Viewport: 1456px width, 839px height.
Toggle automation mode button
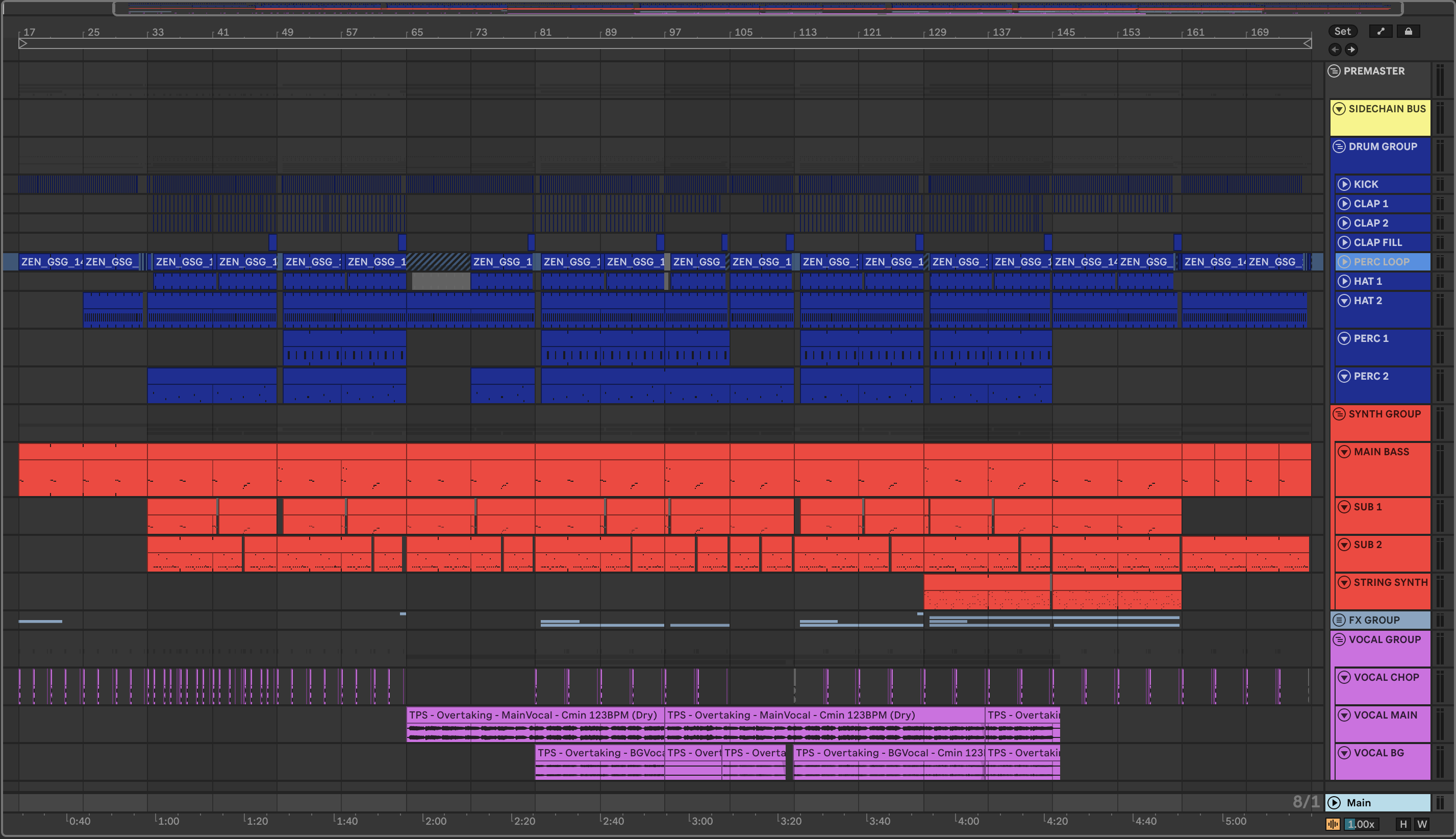(x=1380, y=32)
